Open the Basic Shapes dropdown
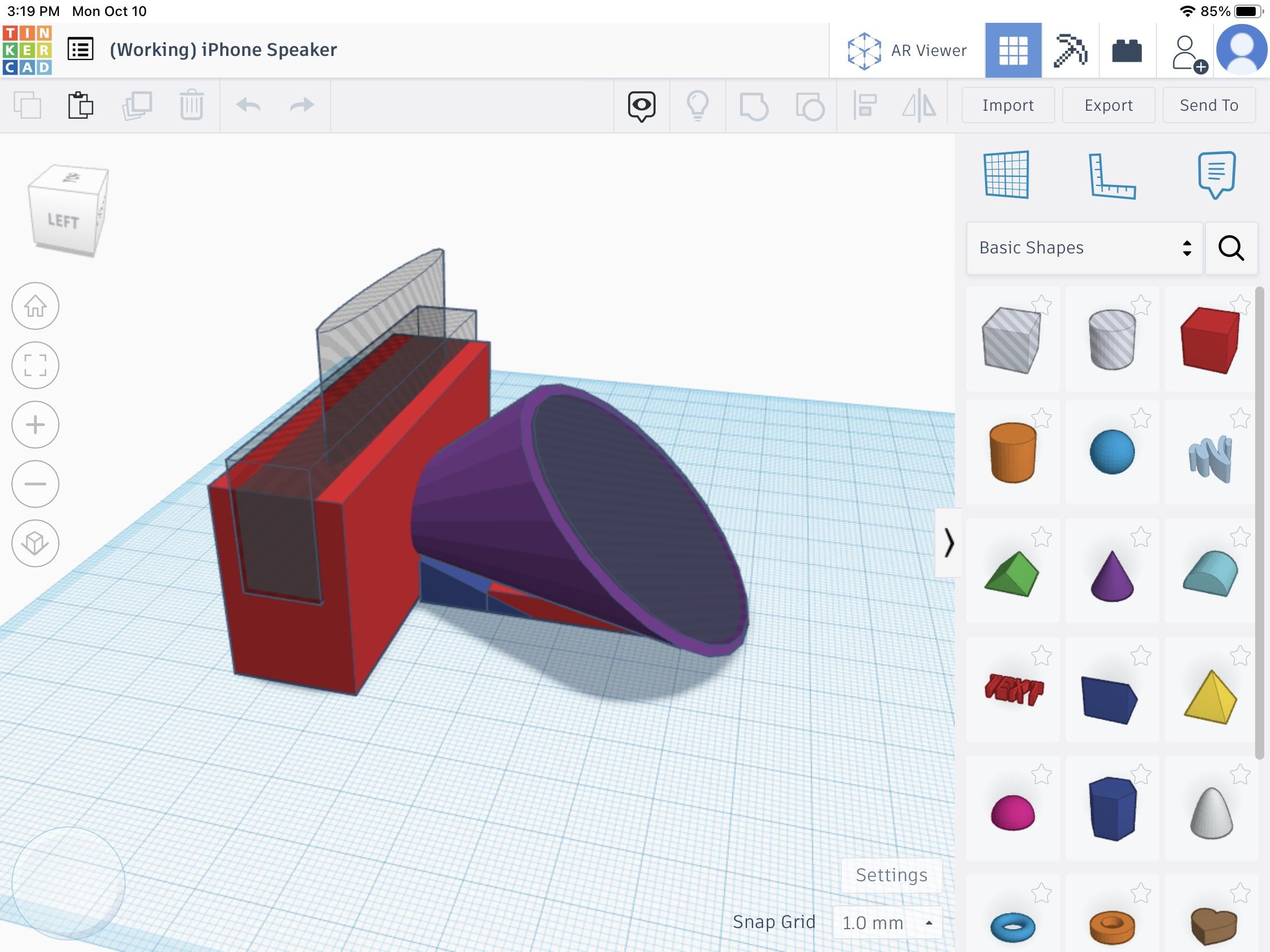This screenshot has height=952, width=1270. pyautogui.click(x=1083, y=248)
